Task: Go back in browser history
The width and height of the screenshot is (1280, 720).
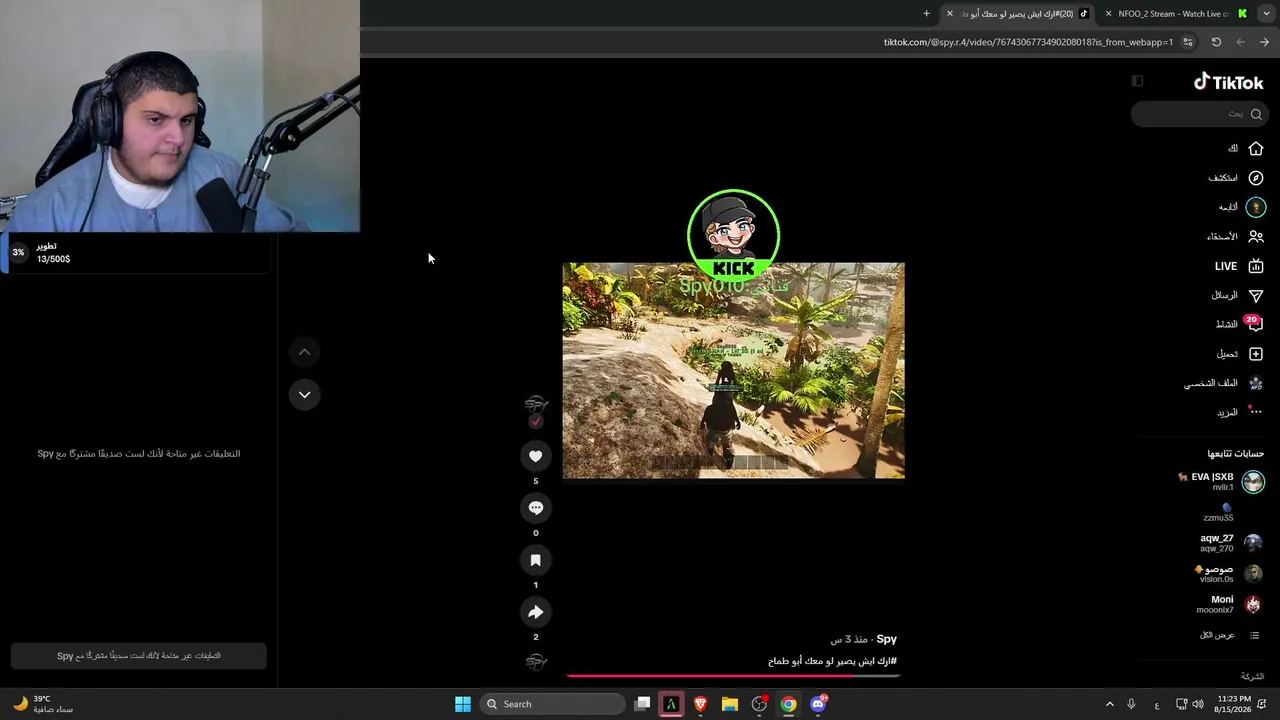Action: point(1264,42)
